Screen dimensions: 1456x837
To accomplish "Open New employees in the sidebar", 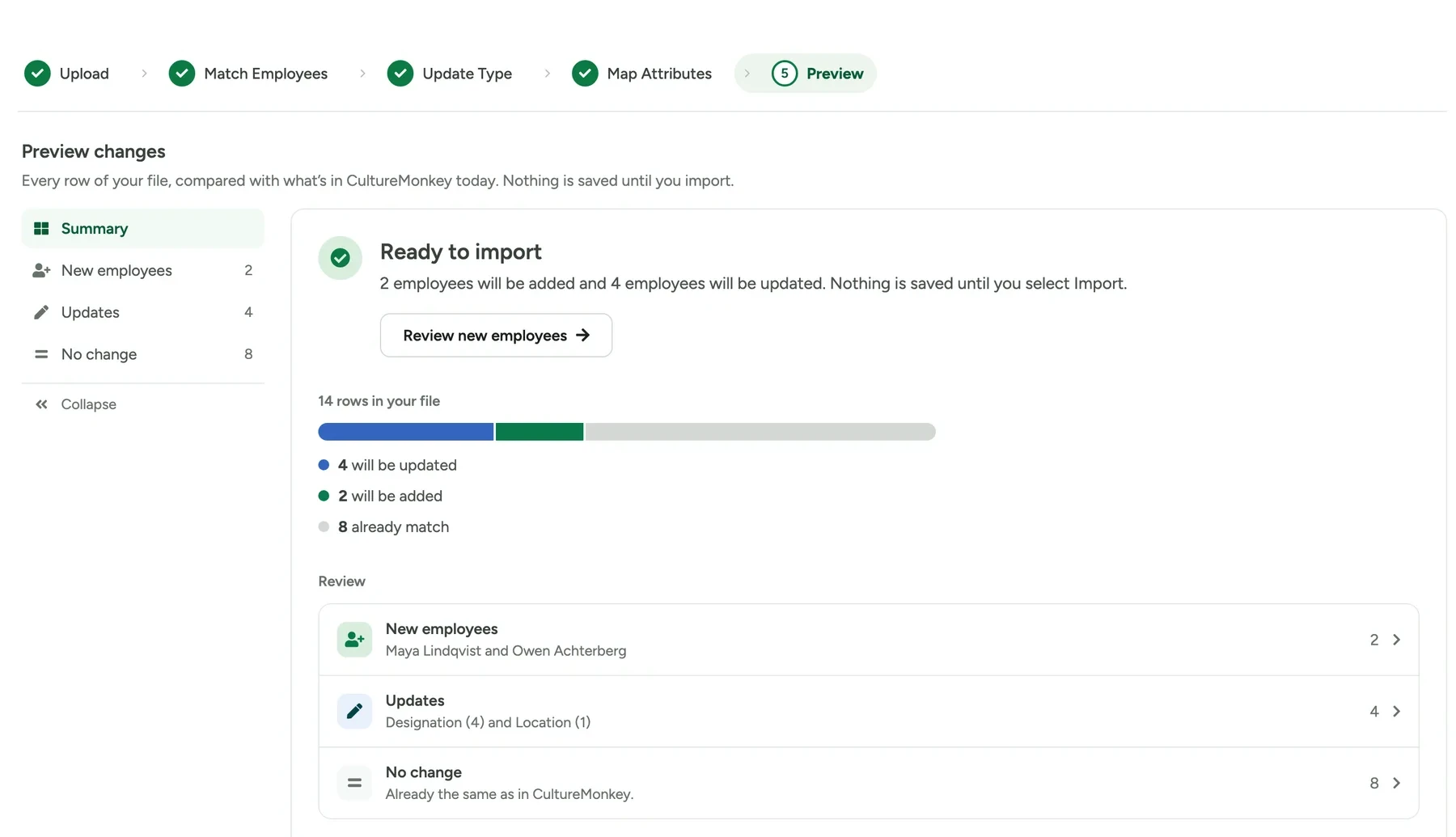I will 143,271.
